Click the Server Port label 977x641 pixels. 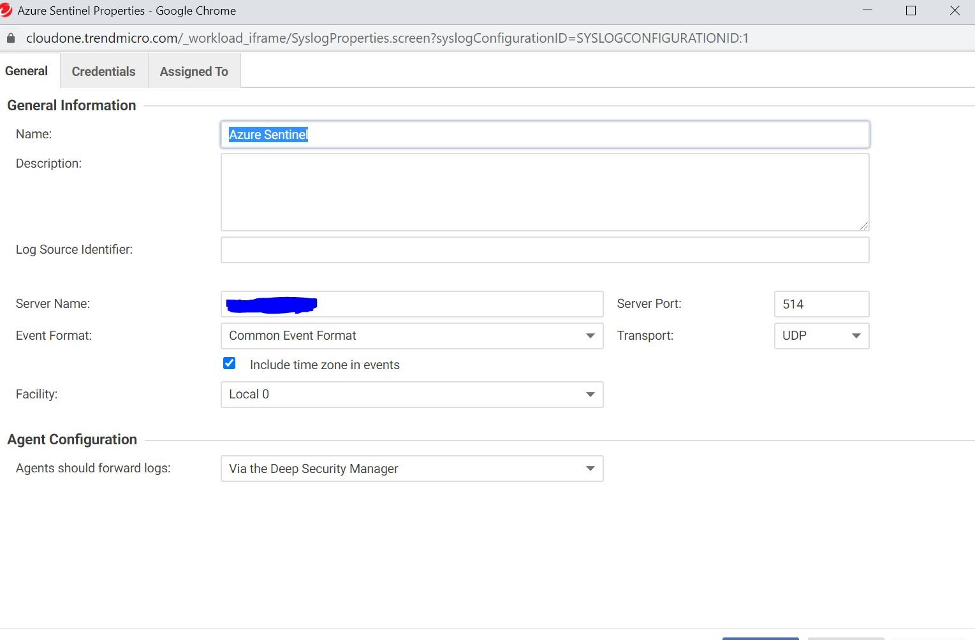tap(649, 304)
